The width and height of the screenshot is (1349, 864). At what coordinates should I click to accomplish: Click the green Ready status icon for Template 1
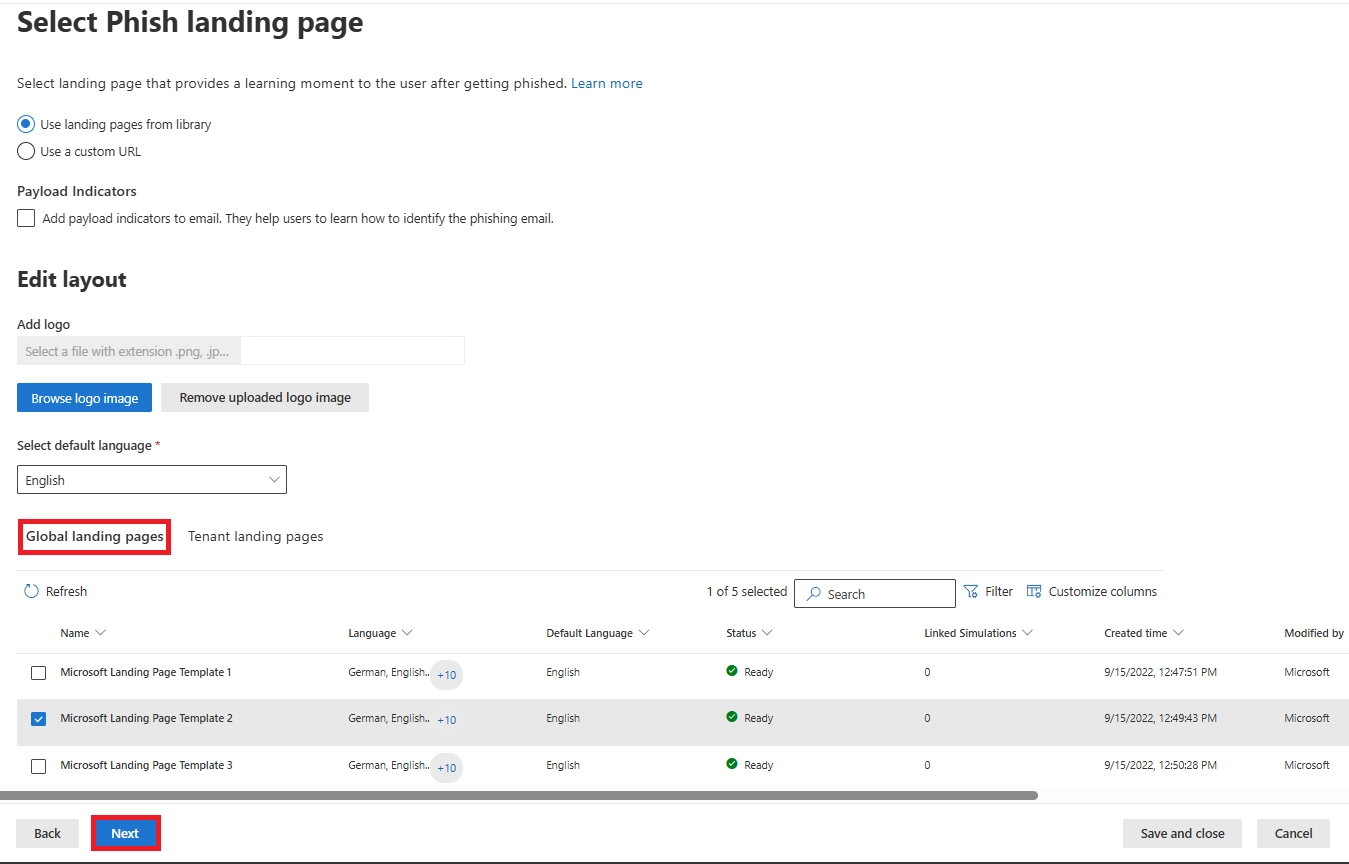tap(734, 671)
